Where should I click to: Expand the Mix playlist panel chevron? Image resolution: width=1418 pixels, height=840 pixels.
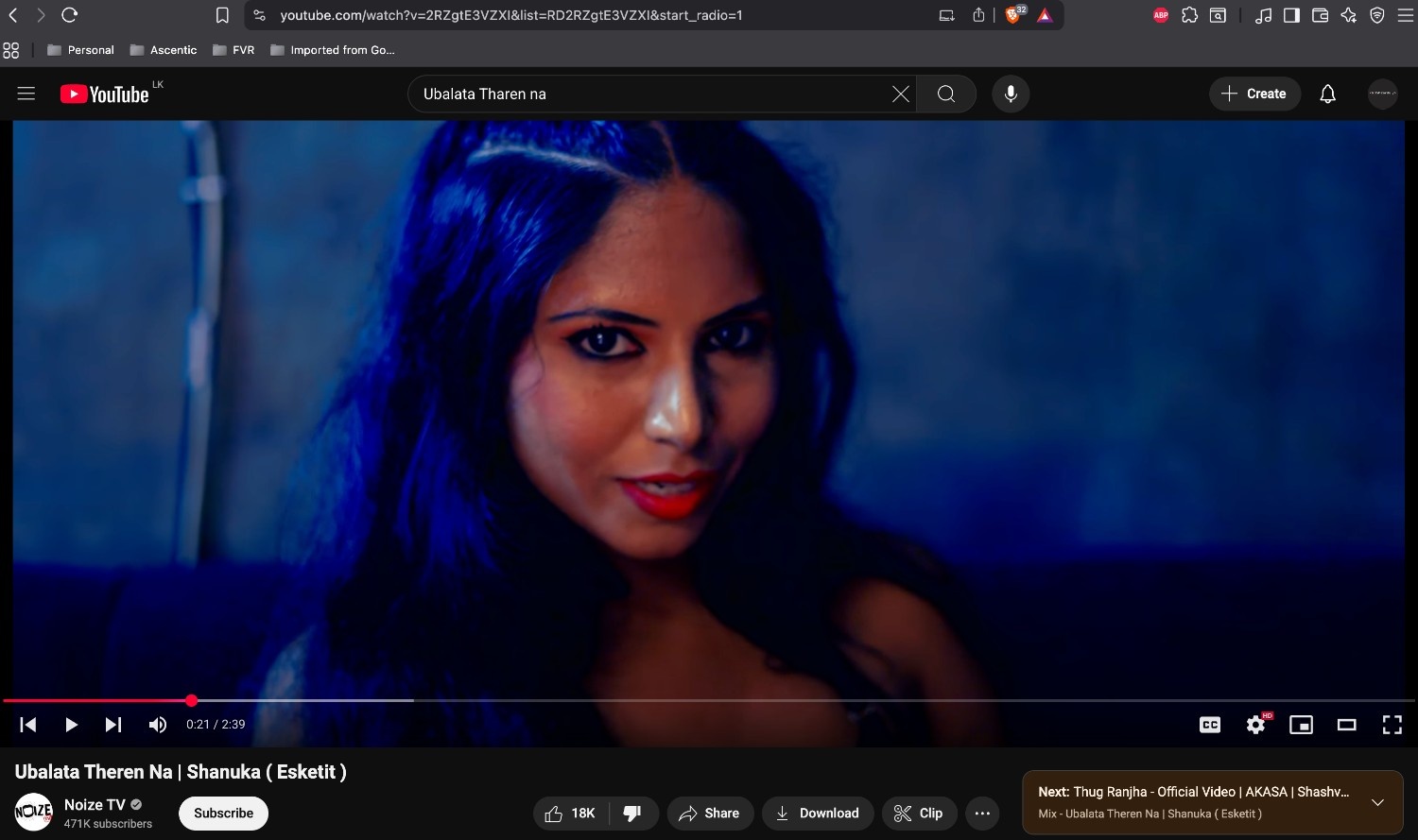click(x=1378, y=802)
